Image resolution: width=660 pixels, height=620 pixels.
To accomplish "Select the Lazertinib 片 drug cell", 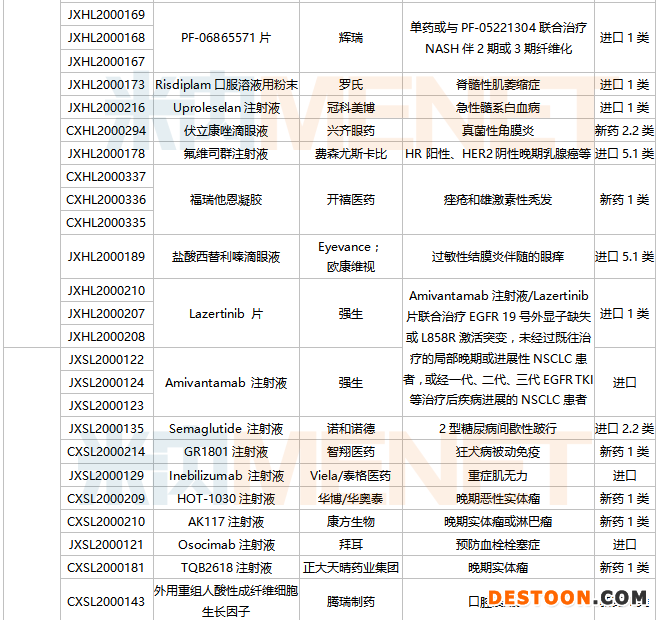I will pyautogui.click(x=226, y=314).
